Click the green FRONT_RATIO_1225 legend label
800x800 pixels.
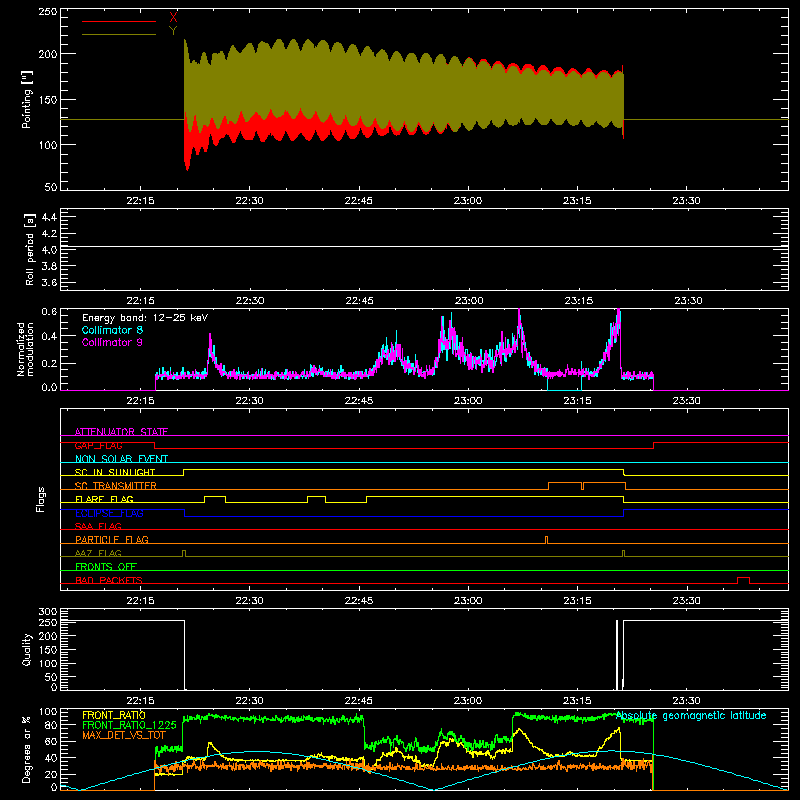pyautogui.click(x=129, y=725)
